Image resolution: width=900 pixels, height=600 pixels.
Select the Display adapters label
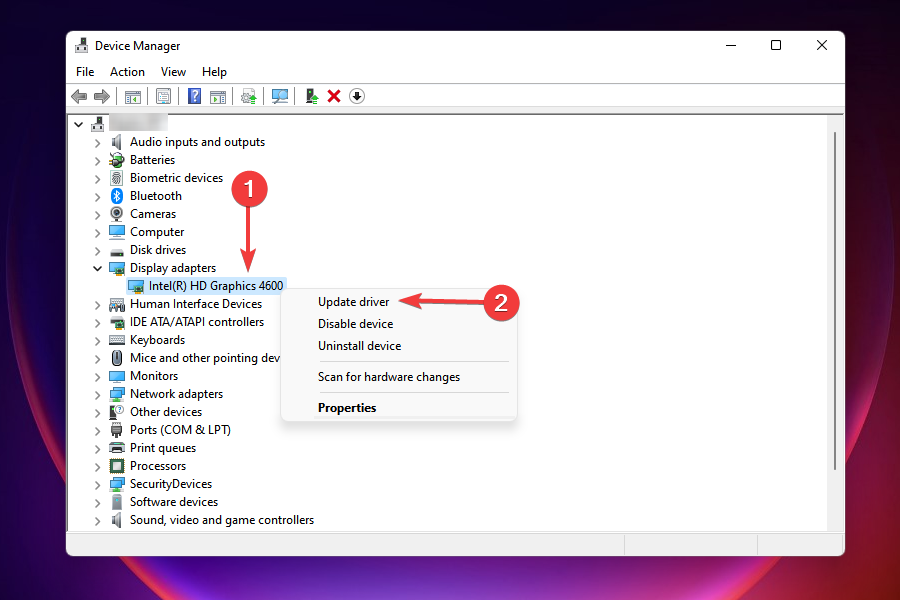click(x=173, y=268)
